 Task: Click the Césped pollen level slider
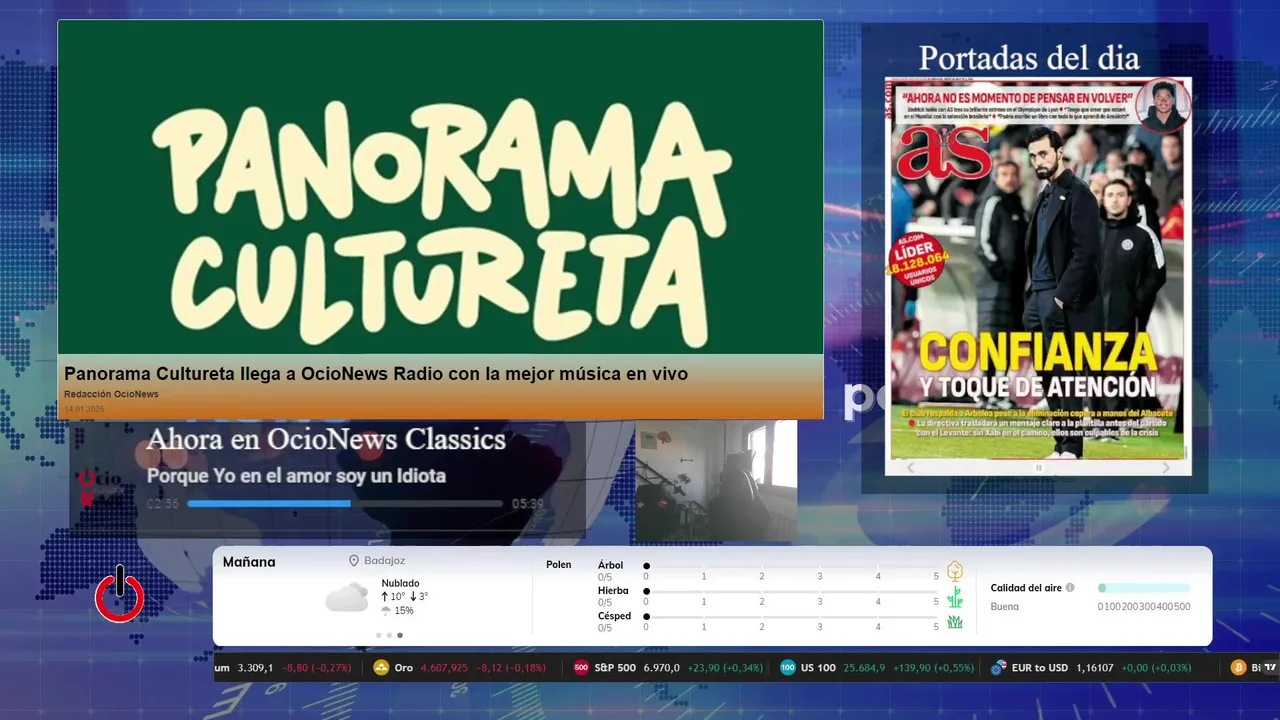tap(791, 617)
